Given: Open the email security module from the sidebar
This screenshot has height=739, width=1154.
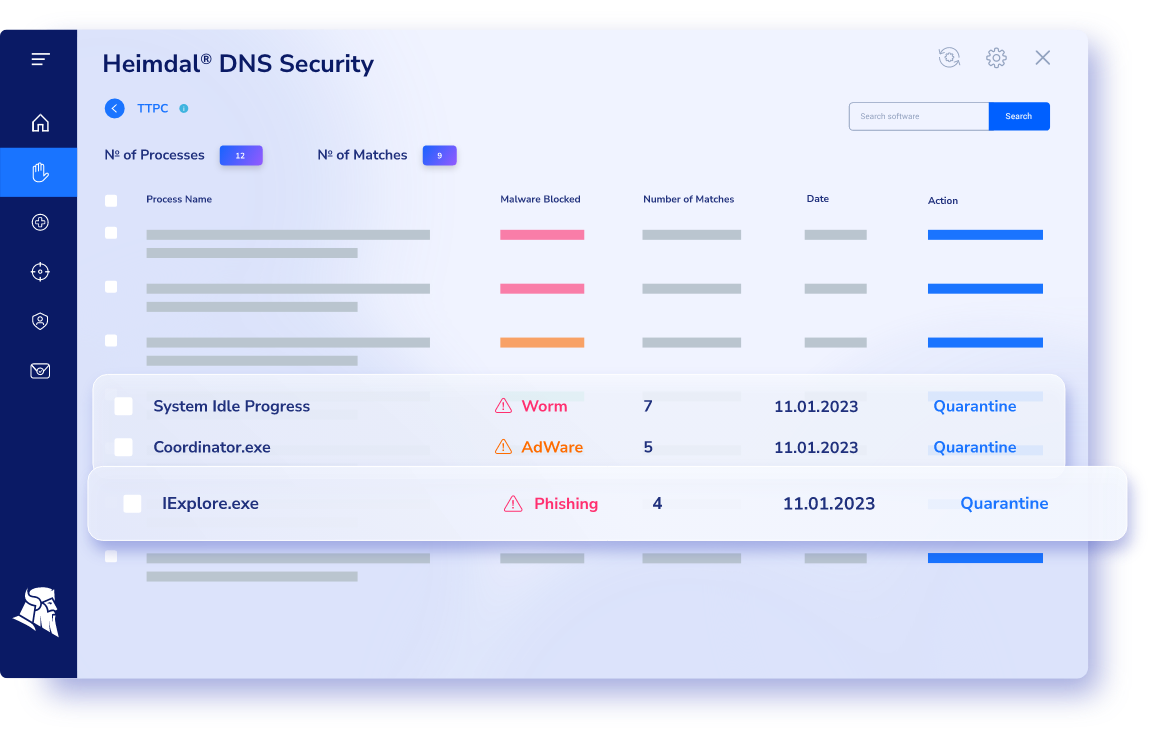Looking at the screenshot, I should 39,370.
